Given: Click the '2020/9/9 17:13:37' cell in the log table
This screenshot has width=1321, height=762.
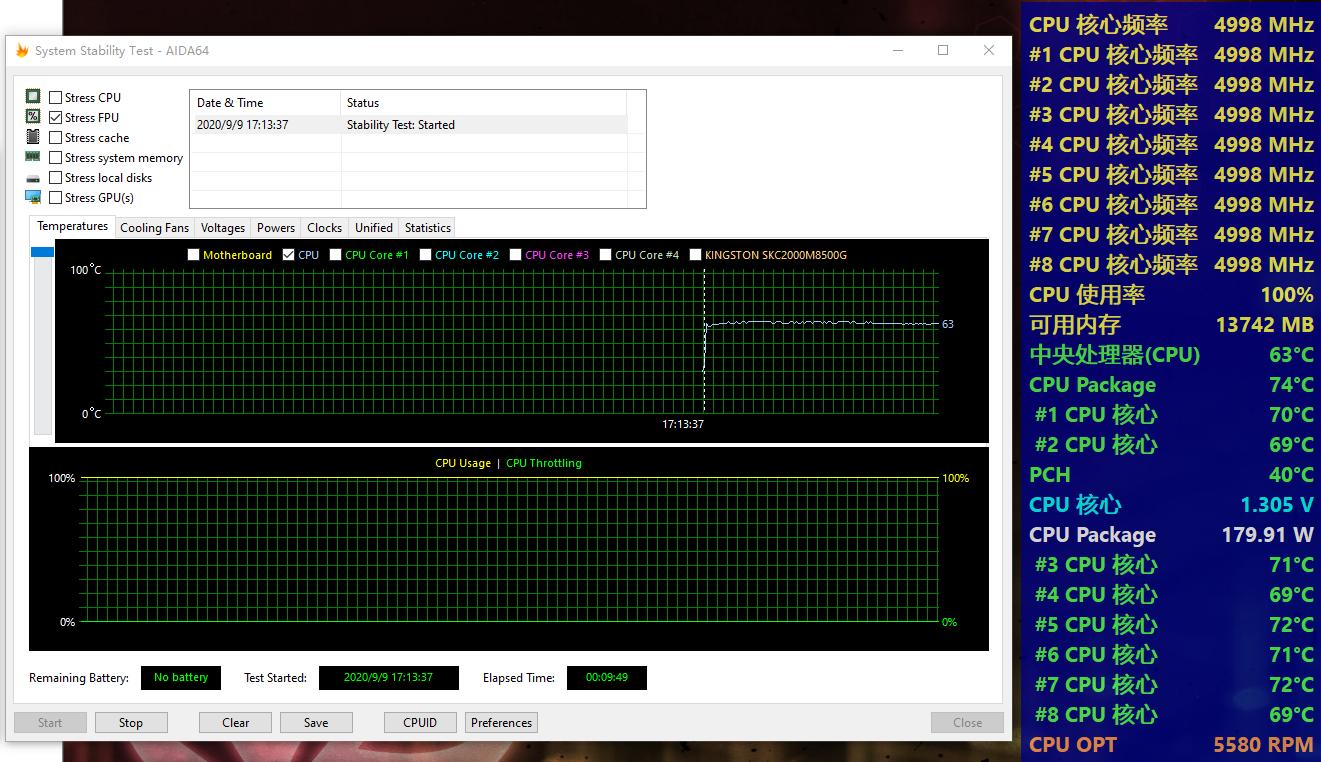Looking at the screenshot, I should pos(243,125).
